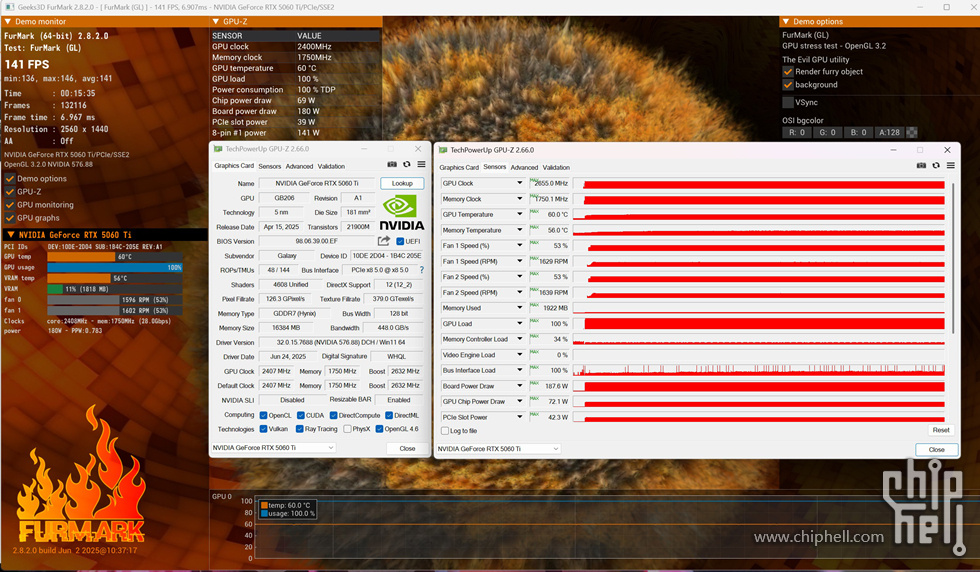Click Close button in Sensors window
980x572 pixels.
pos(936,449)
